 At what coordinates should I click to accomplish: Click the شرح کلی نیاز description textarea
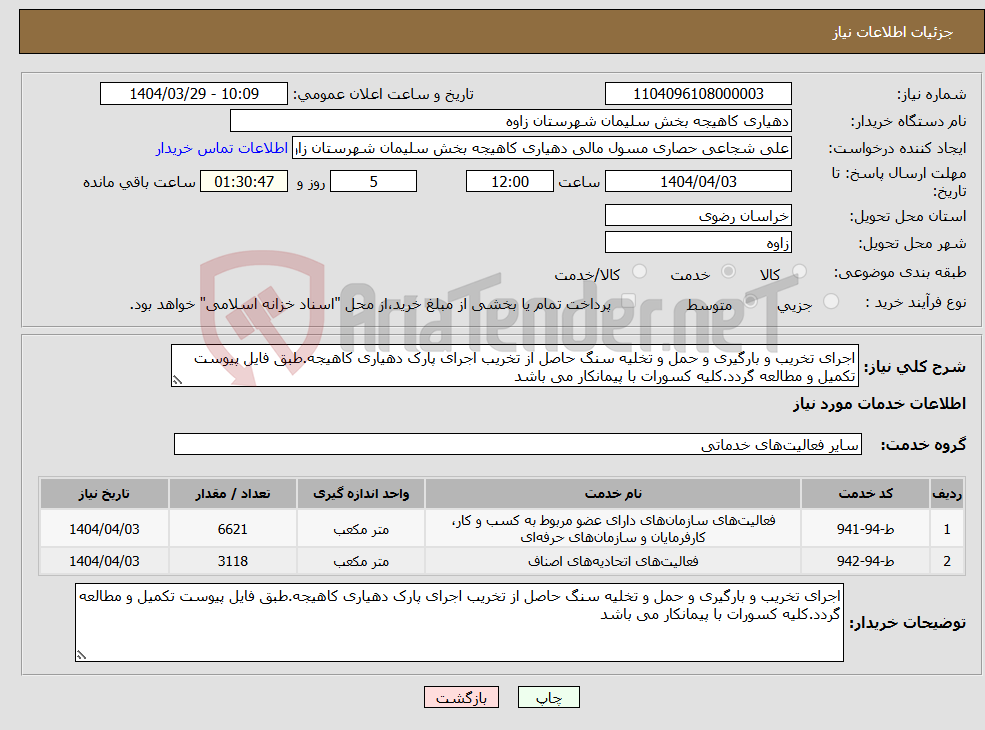(514, 366)
